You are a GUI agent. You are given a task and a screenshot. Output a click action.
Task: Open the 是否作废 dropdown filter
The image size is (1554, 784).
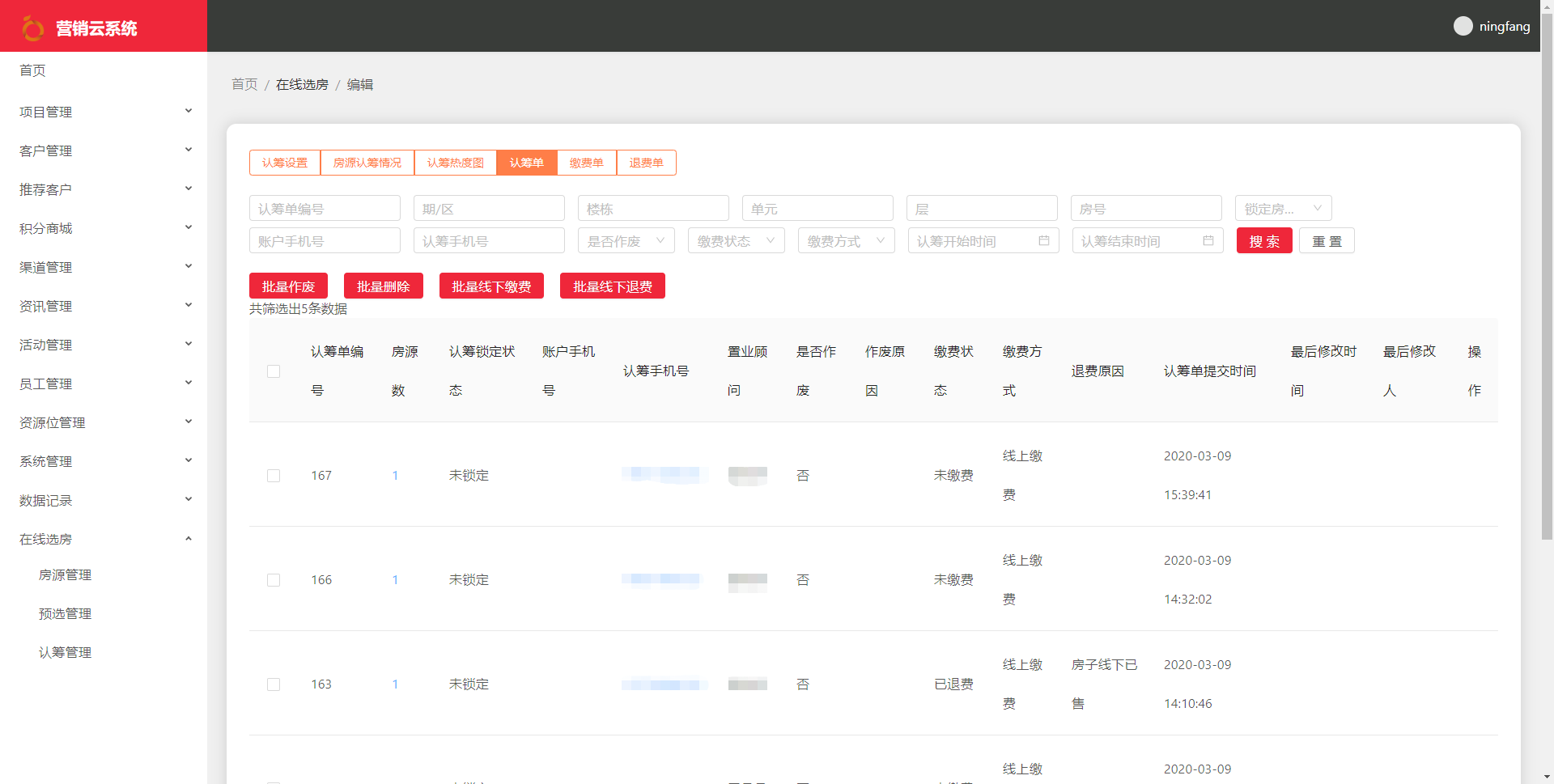pyautogui.click(x=626, y=241)
